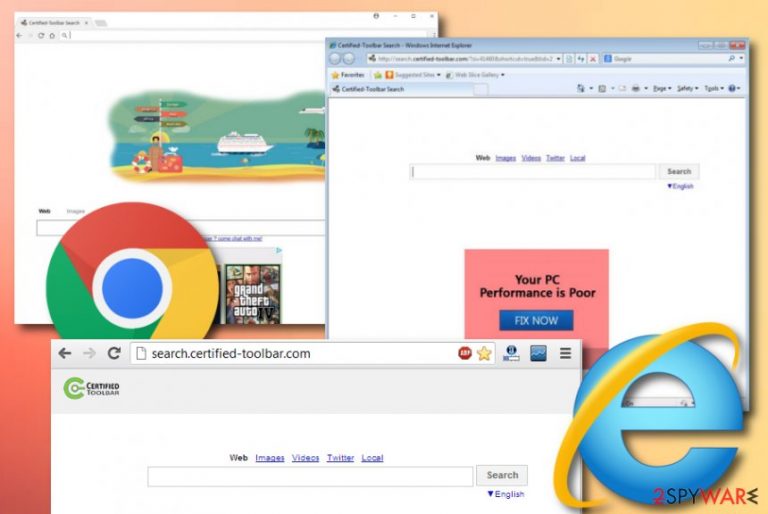Open the Tools menu in Internet Explorer
The width and height of the screenshot is (768, 514).
coord(714,88)
